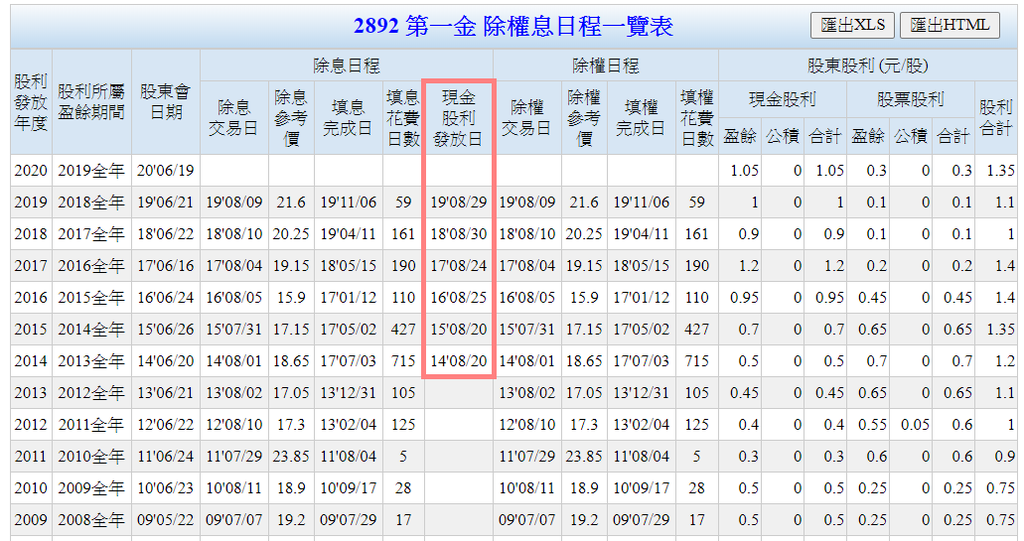This screenshot has width=1024, height=541.
Task: Select the 除權參考價 column header
Action: 584,118
